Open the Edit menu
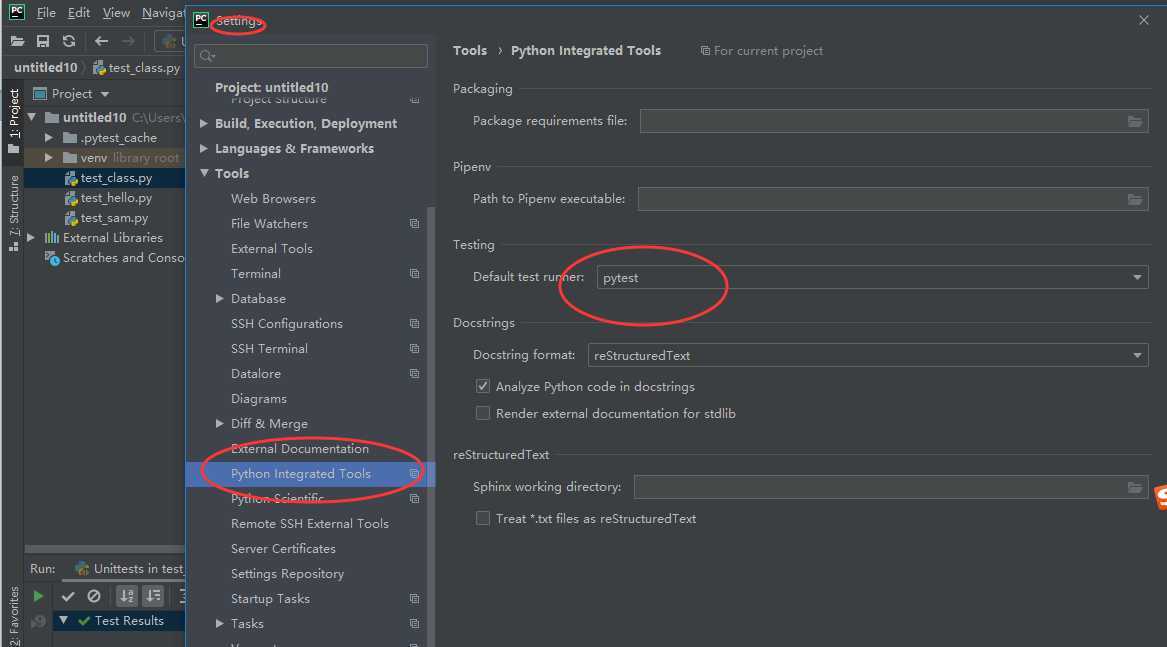Screen dimensions: 1167x647 [x=78, y=13]
